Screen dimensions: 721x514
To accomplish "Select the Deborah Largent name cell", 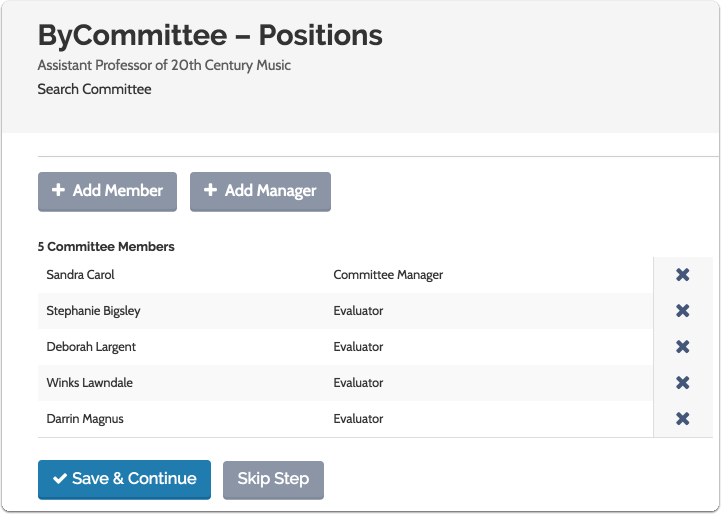I will click(x=91, y=347).
